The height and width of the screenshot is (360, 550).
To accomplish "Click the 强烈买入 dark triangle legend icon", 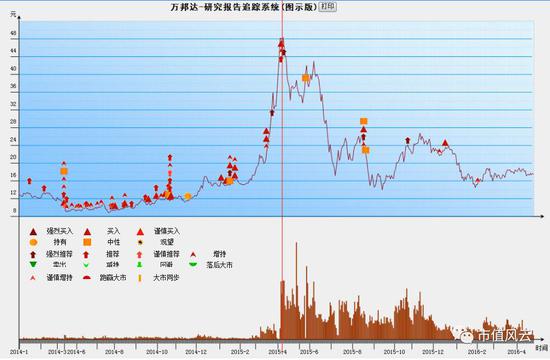I will (33, 232).
